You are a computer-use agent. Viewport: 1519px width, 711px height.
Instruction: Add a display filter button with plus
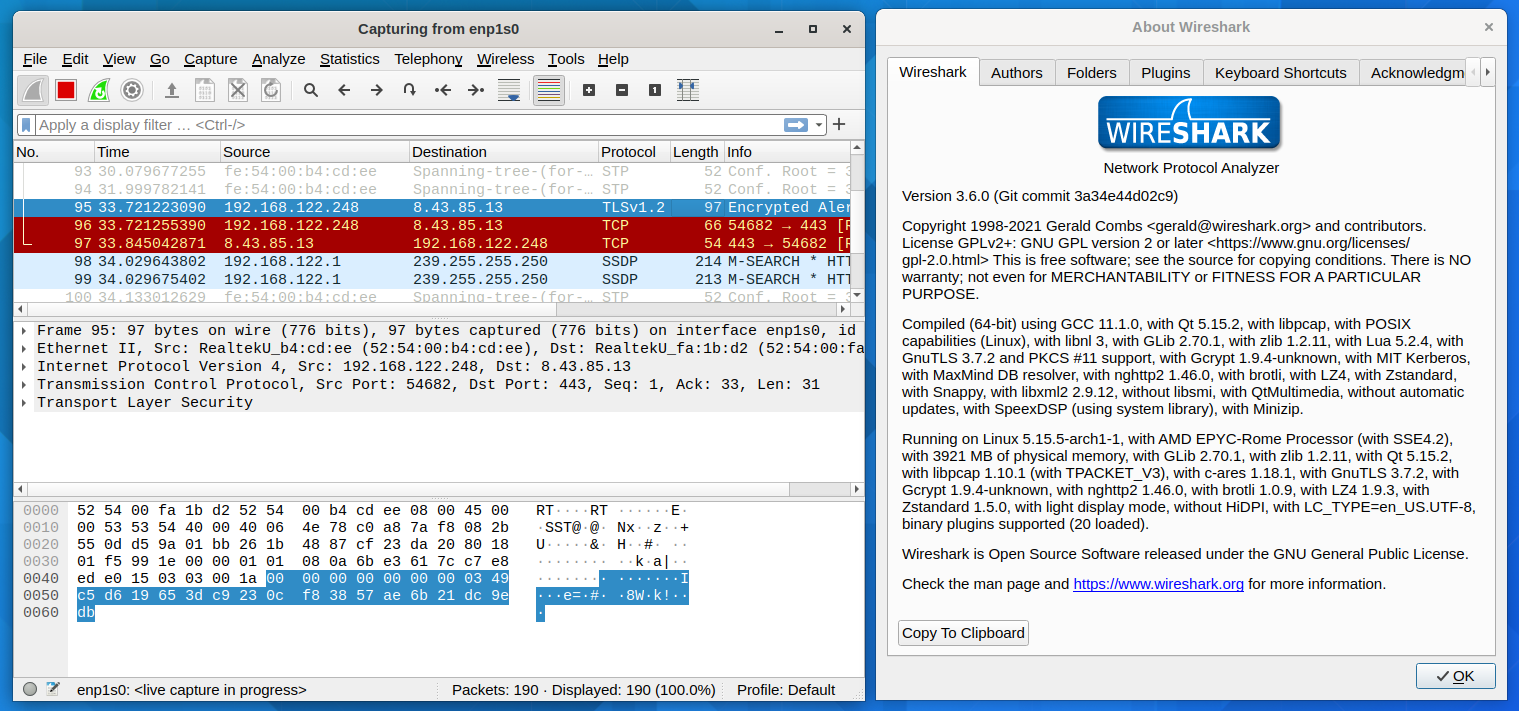pos(839,125)
